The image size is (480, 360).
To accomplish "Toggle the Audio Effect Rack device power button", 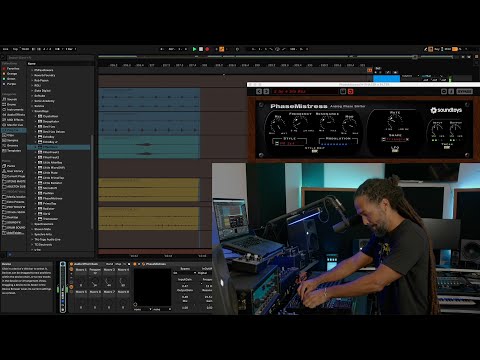I will point(71,264).
